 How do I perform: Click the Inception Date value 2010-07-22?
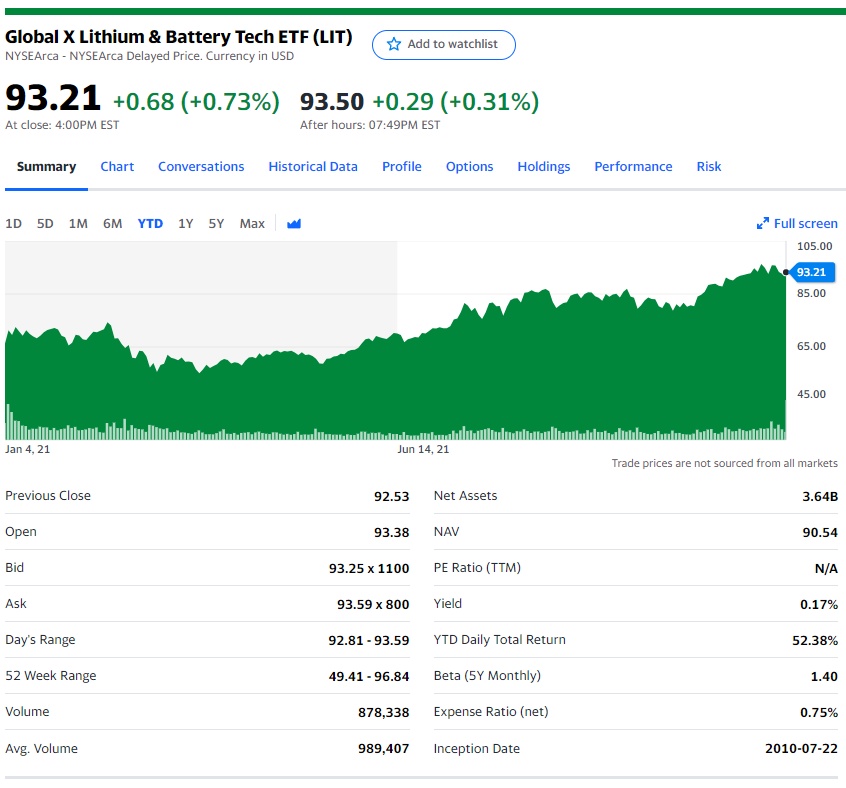coord(801,749)
